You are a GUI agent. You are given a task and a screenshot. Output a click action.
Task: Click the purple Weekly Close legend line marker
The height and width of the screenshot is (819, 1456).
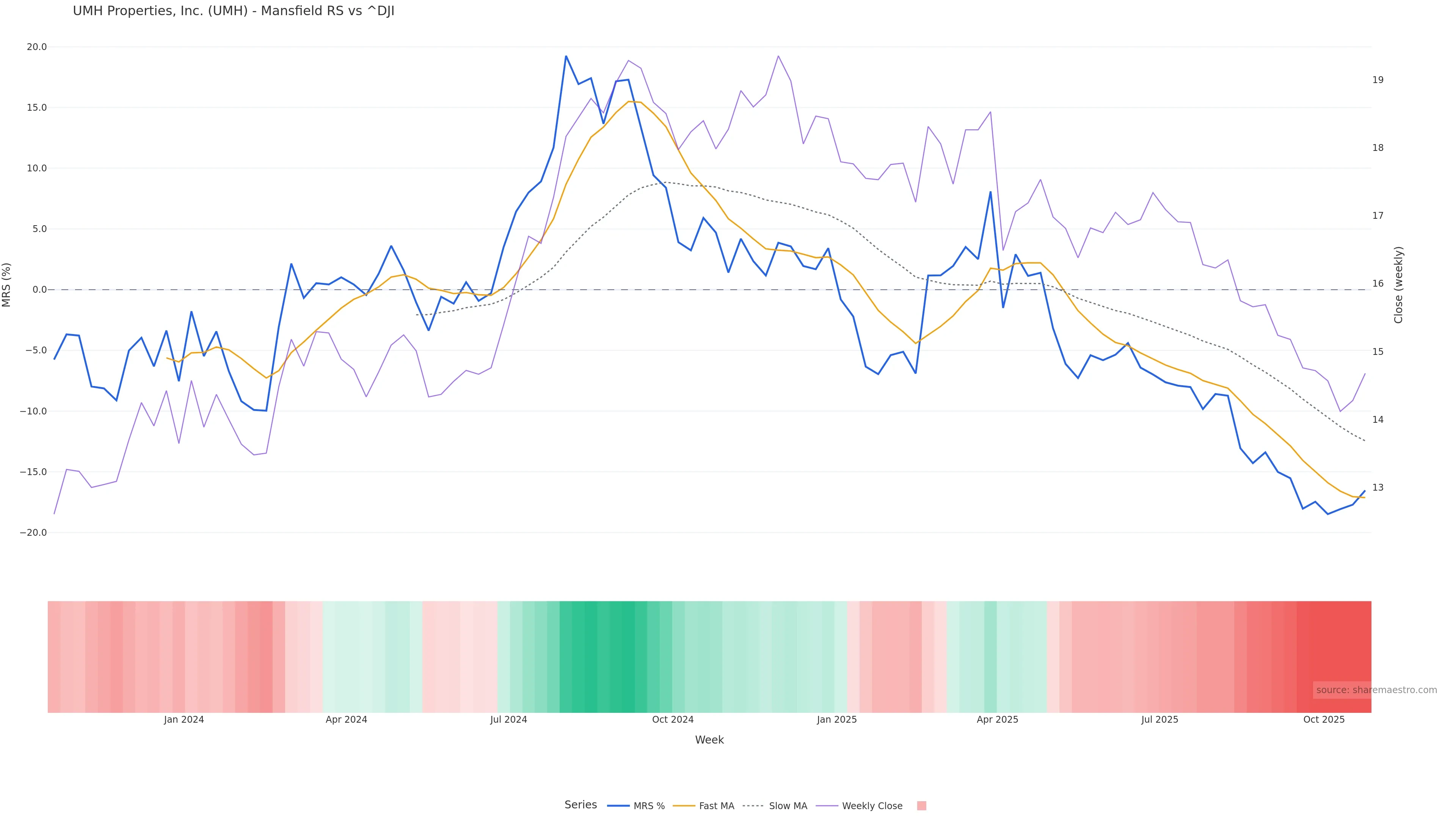827,806
